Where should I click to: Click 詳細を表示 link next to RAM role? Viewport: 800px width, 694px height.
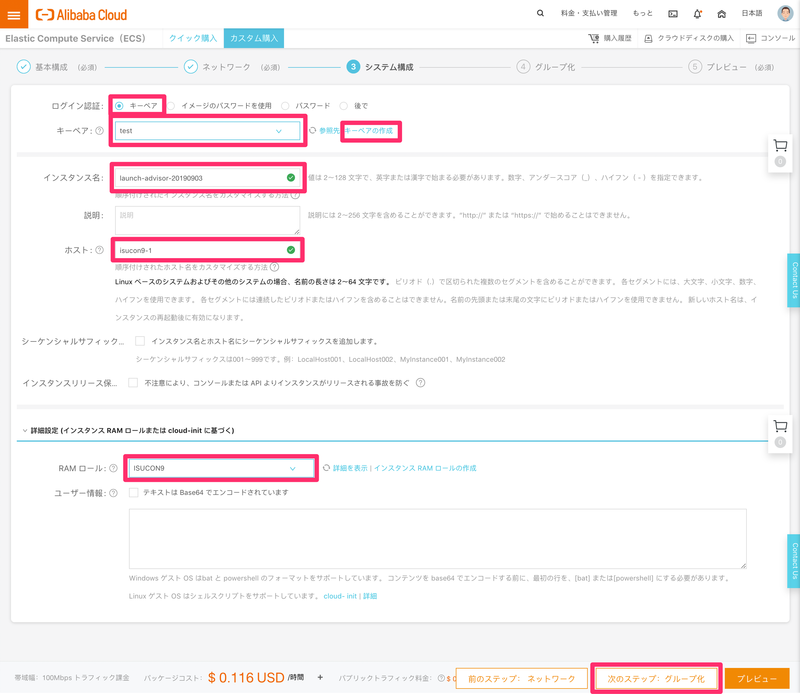(350, 468)
